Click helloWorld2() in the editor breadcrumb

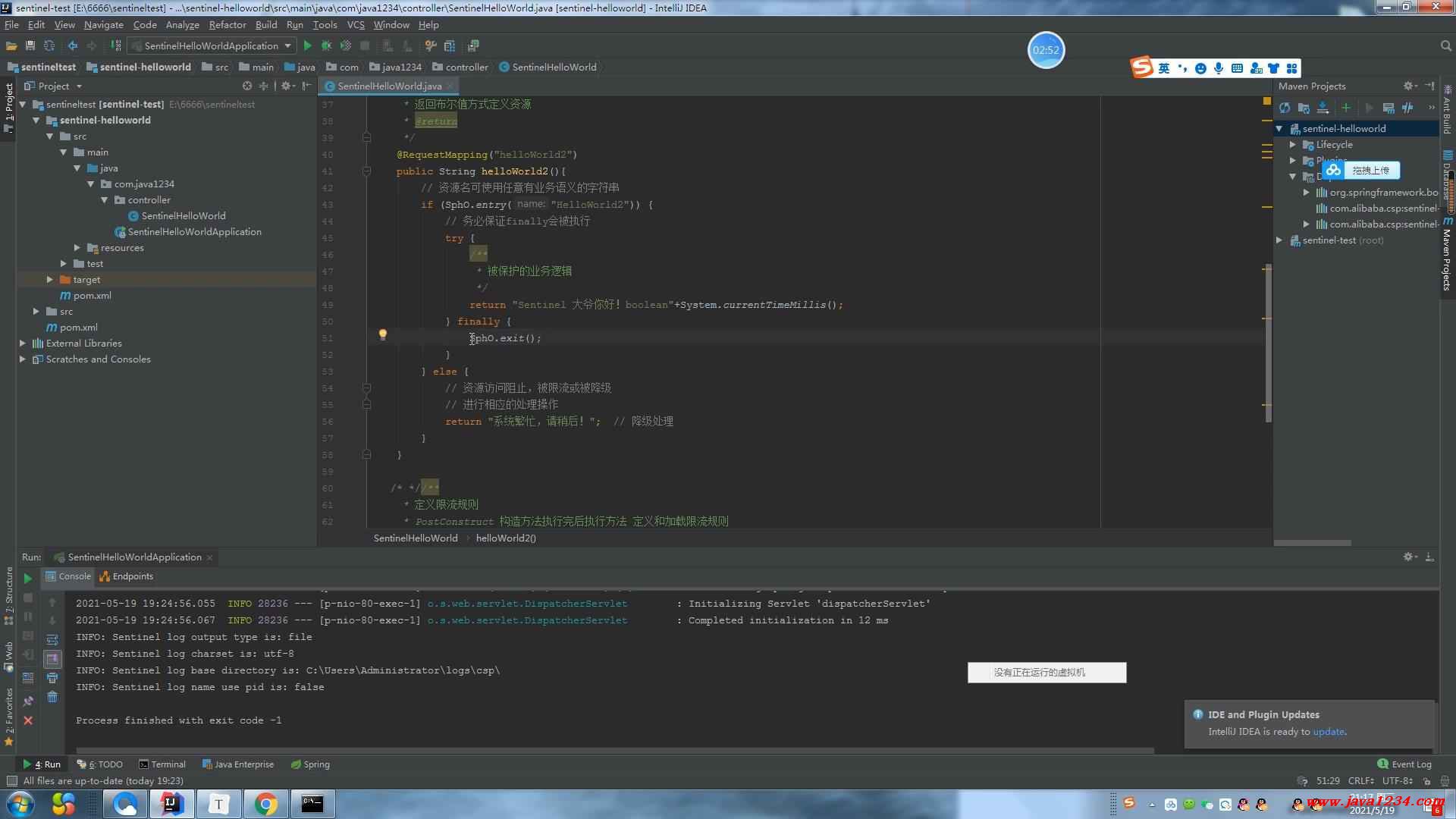tap(506, 538)
